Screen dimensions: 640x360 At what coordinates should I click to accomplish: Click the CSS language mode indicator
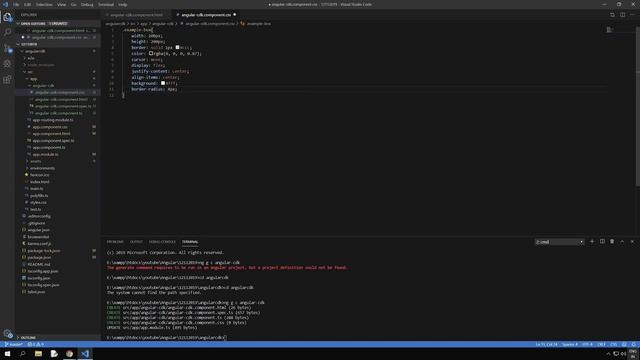613,344
